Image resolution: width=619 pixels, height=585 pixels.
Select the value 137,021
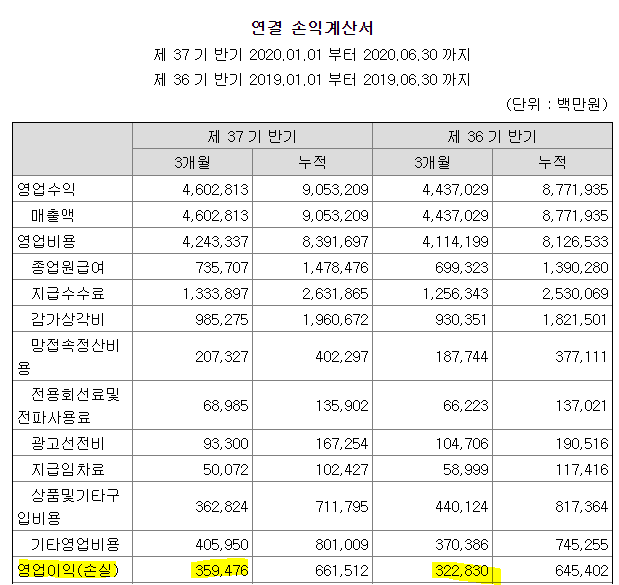click(582, 406)
